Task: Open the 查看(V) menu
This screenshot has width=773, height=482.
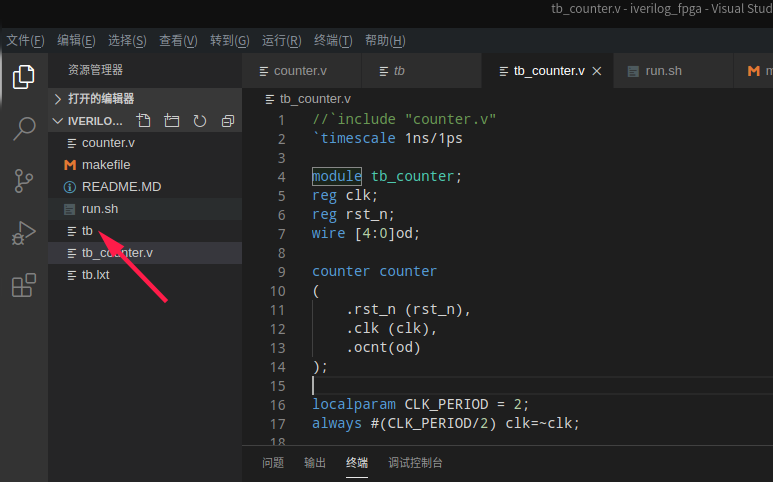Action: tap(178, 40)
